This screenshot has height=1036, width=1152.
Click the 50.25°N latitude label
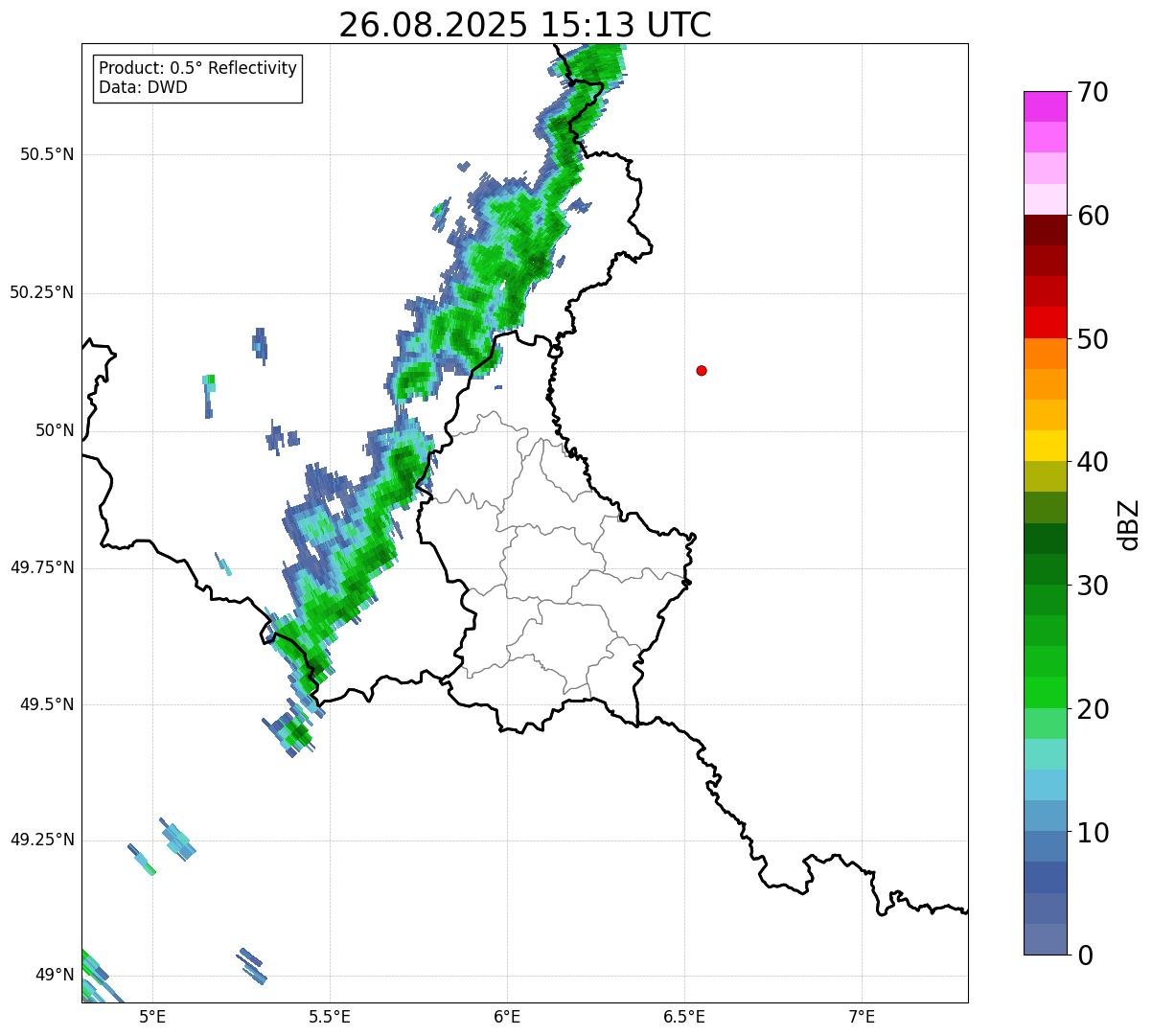point(42,293)
